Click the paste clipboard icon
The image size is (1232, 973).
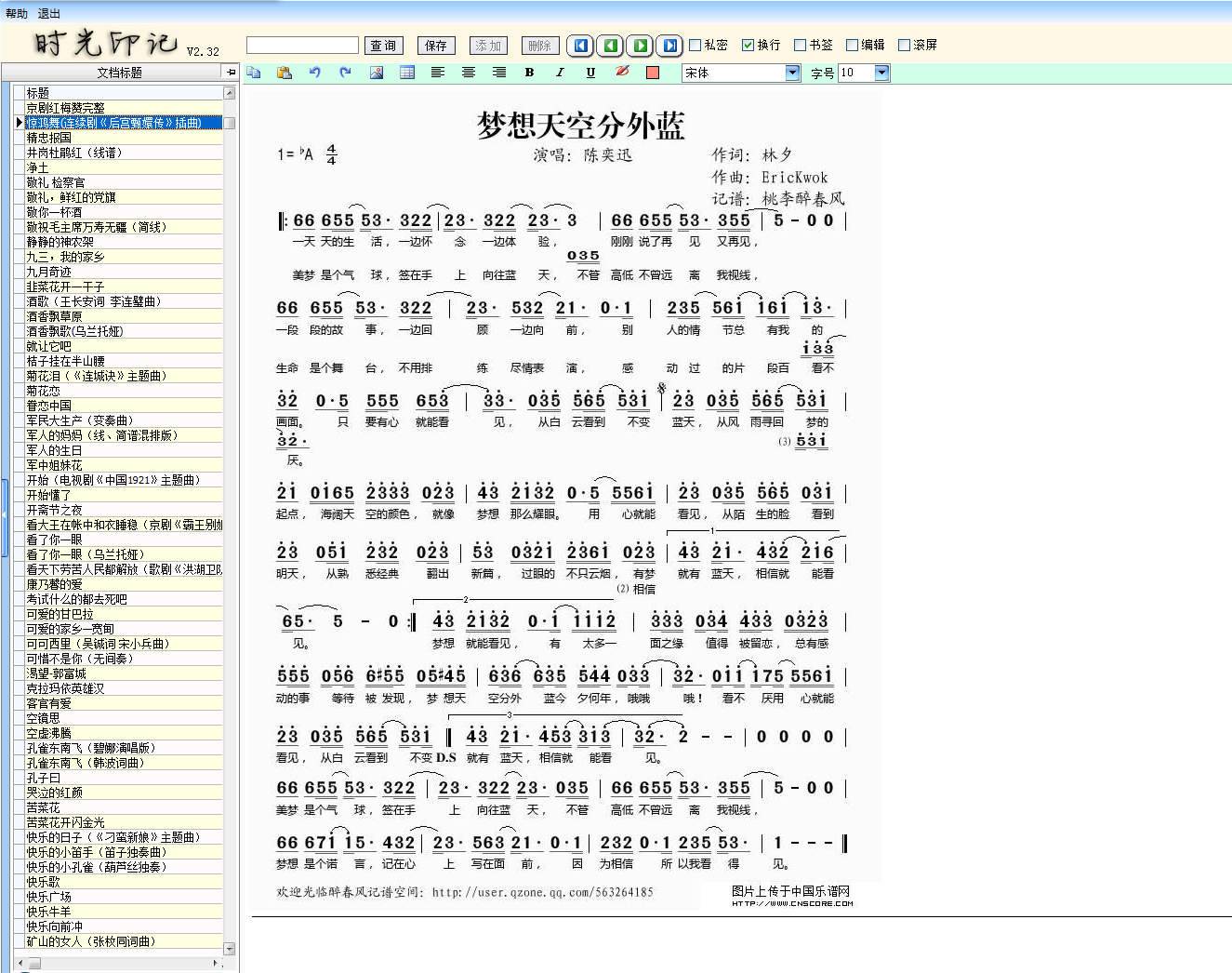285,73
